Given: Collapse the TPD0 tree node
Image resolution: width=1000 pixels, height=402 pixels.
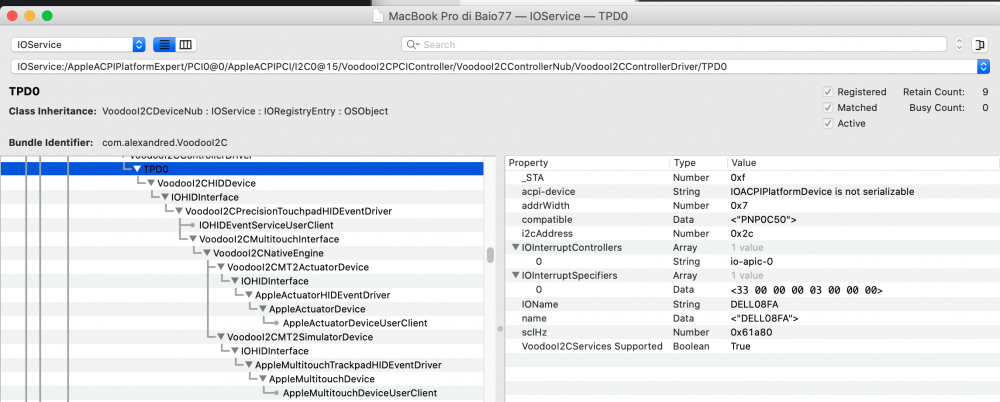Looking at the screenshot, I should 137,169.
